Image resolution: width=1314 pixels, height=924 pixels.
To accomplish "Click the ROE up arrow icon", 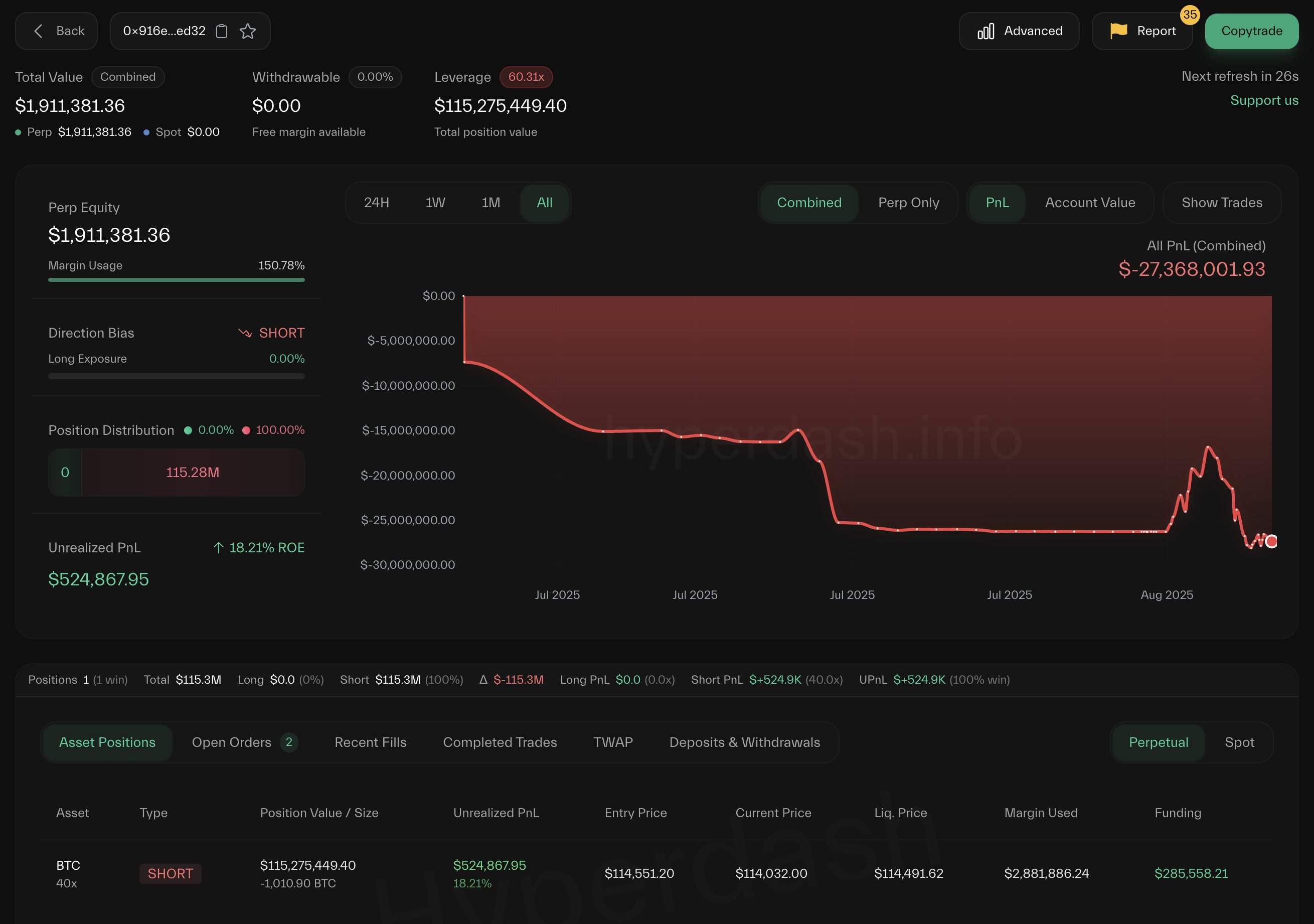I will click(218, 548).
